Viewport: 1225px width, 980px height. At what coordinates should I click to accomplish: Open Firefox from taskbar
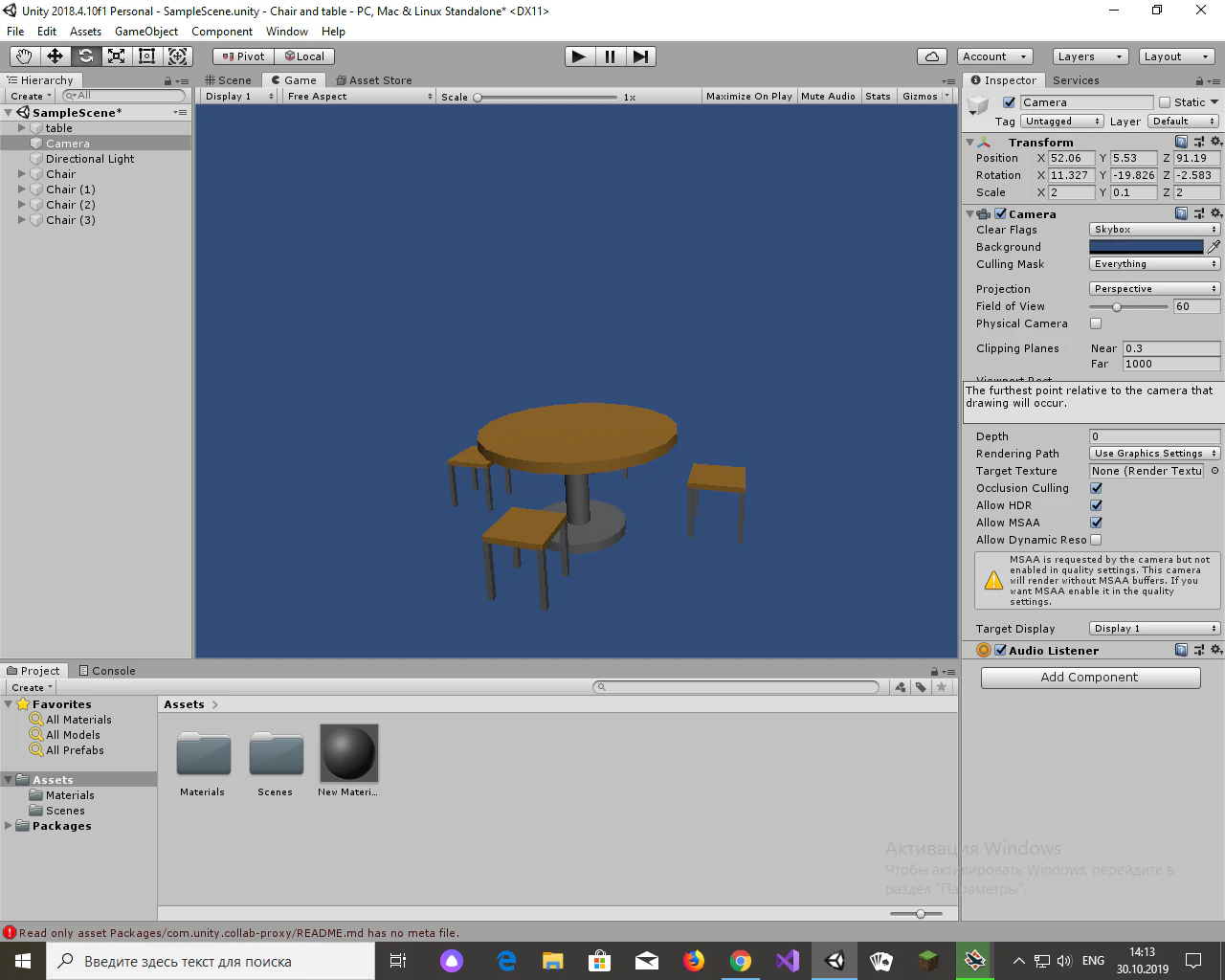(694, 961)
